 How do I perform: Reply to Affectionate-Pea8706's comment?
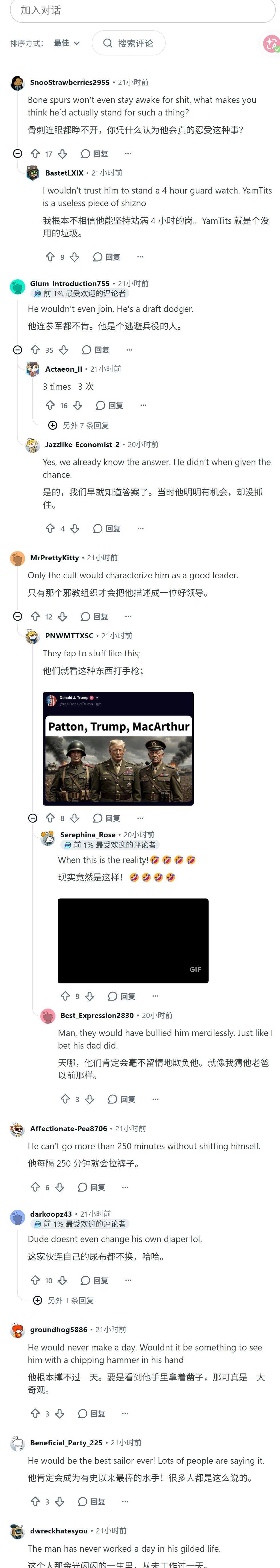91,1187
